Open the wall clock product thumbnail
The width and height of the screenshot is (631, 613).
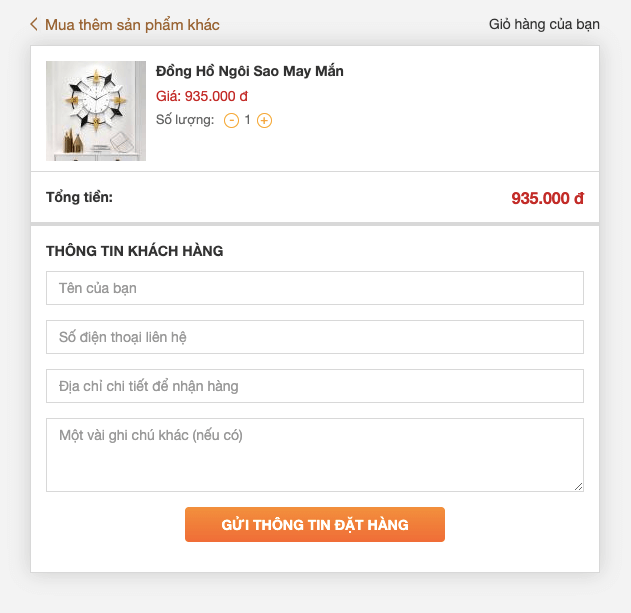96,111
